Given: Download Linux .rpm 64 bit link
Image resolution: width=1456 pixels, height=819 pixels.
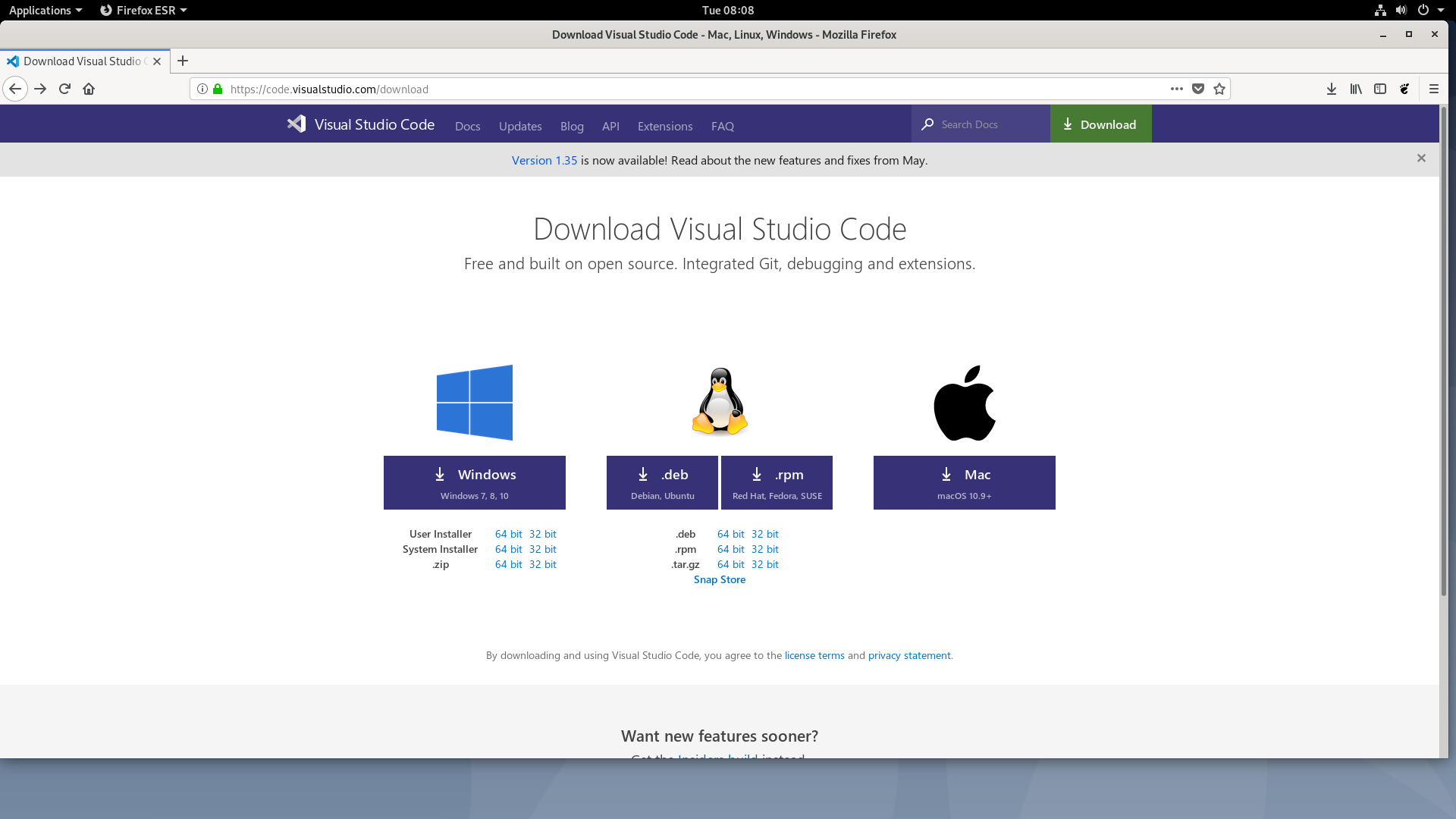Looking at the screenshot, I should pyautogui.click(x=730, y=549).
